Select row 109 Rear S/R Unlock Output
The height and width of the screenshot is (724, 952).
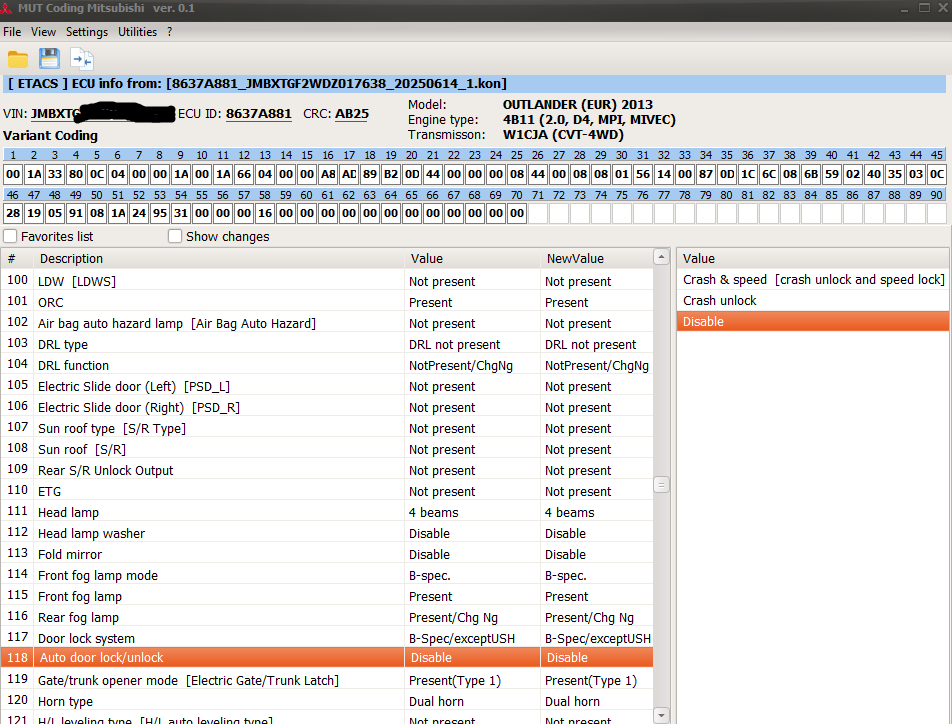pos(327,470)
